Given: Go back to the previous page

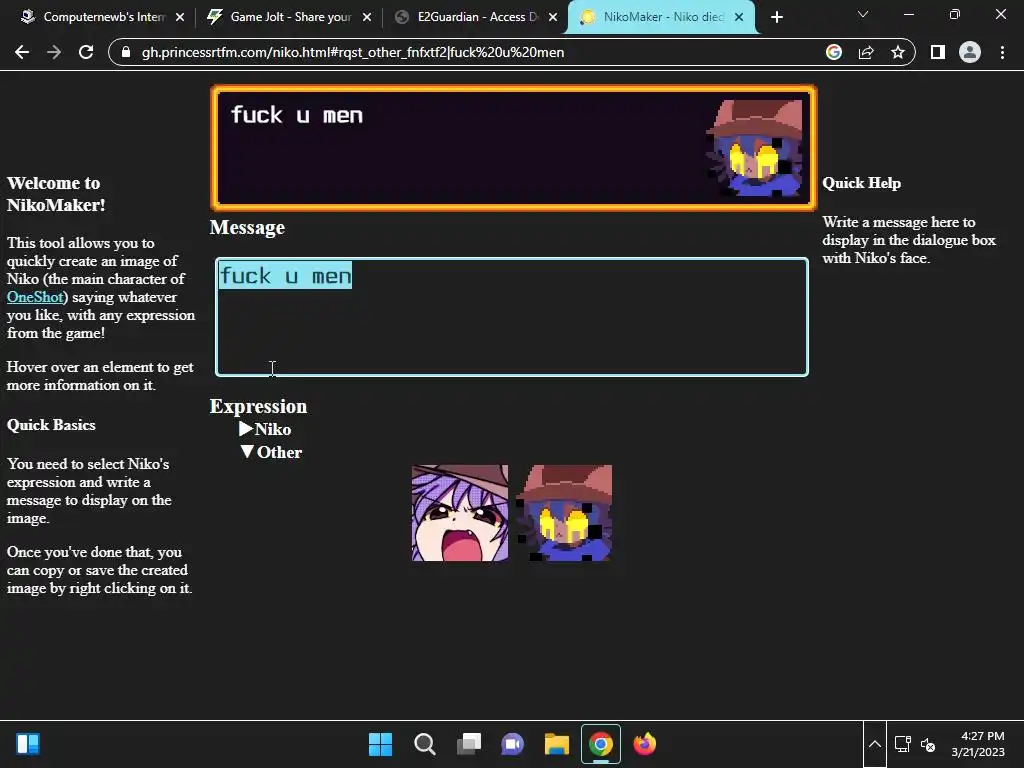Looking at the screenshot, I should (22, 52).
